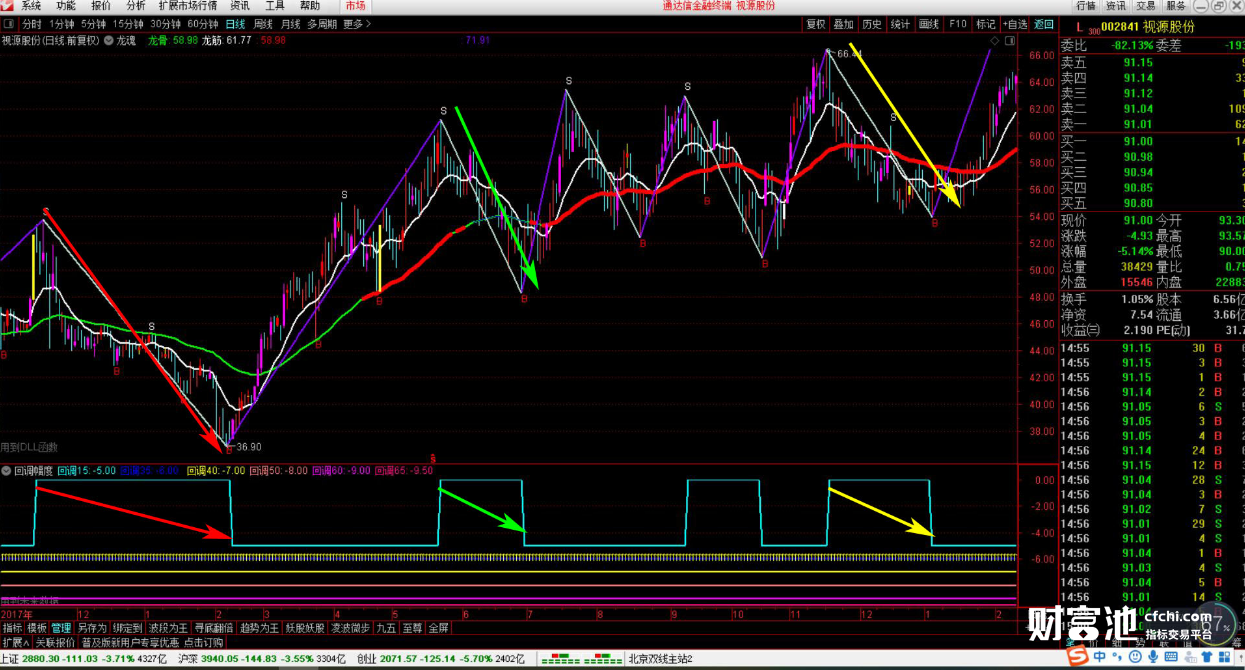
Task: Click the 全屏 fullscreen tab
Action: [438, 628]
